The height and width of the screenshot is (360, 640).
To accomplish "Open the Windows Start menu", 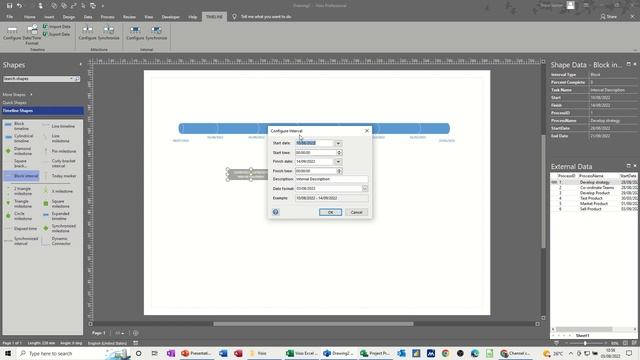I will (8, 353).
